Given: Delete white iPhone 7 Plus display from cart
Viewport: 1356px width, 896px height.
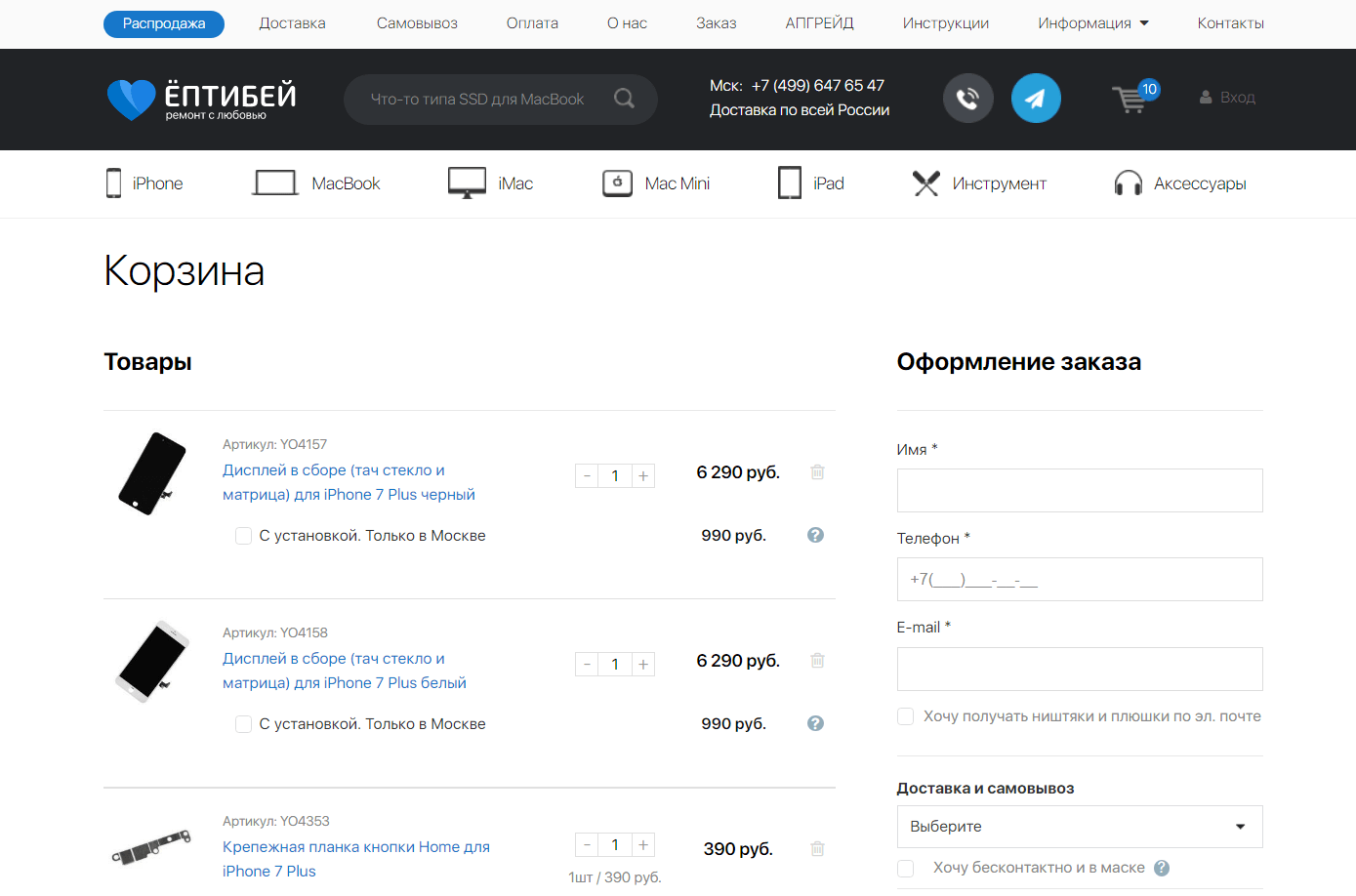Looking at the screenshot, I should pyautogui.click(x=817, y=661).
